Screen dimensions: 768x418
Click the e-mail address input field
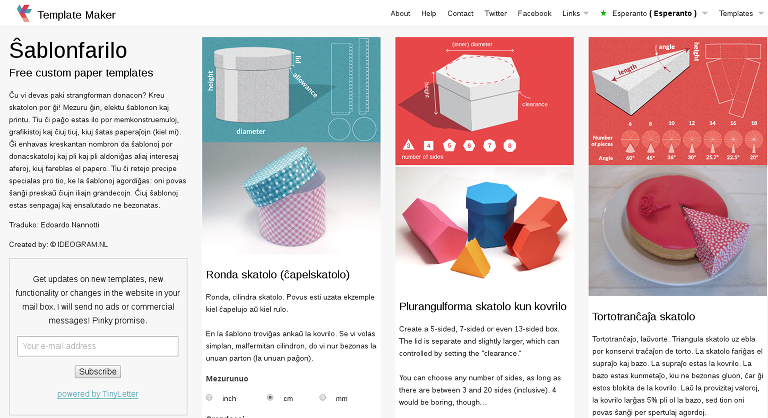[98, 346]
